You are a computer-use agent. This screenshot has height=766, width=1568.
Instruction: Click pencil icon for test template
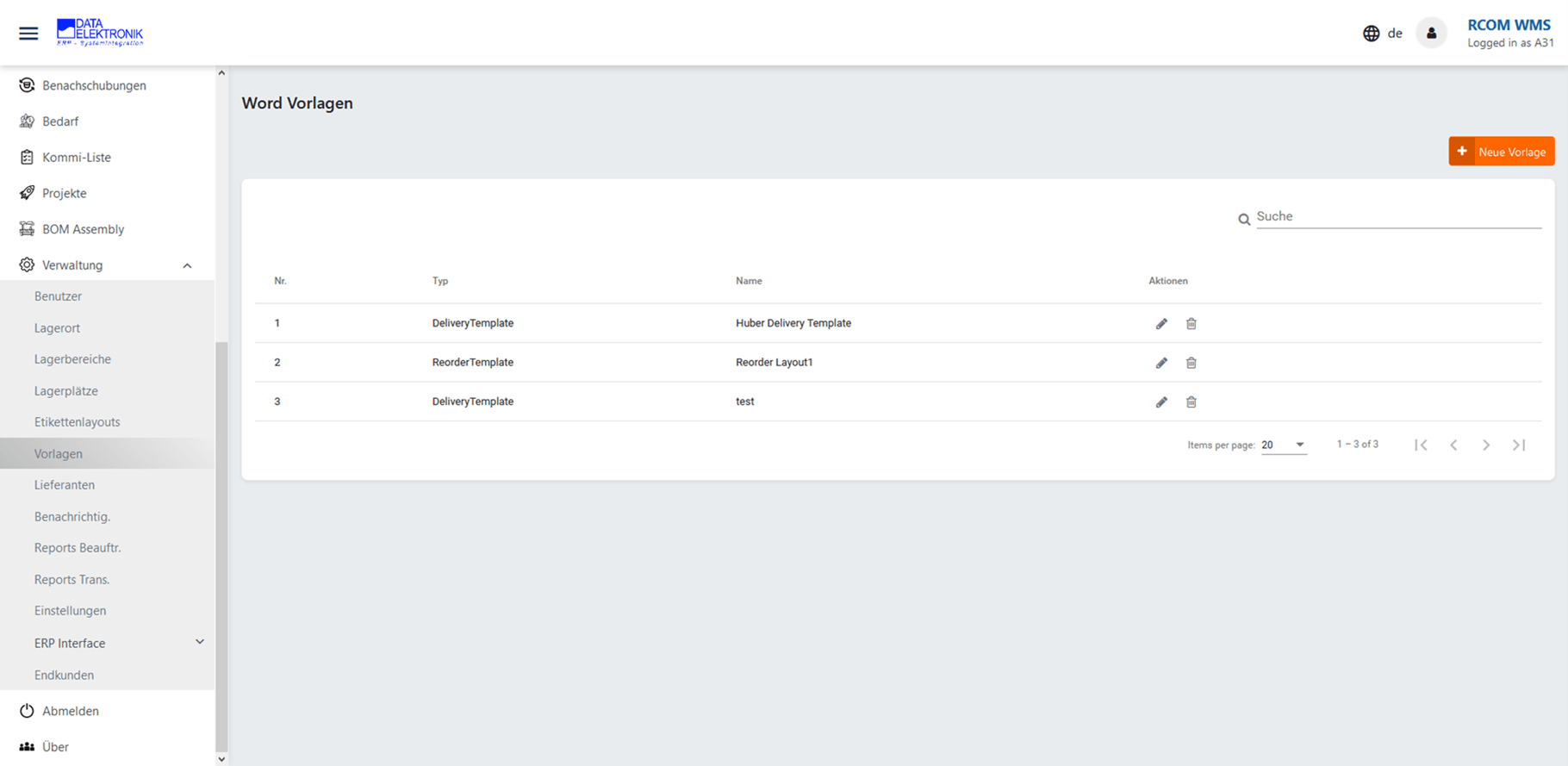click(x=1161, y=402)
